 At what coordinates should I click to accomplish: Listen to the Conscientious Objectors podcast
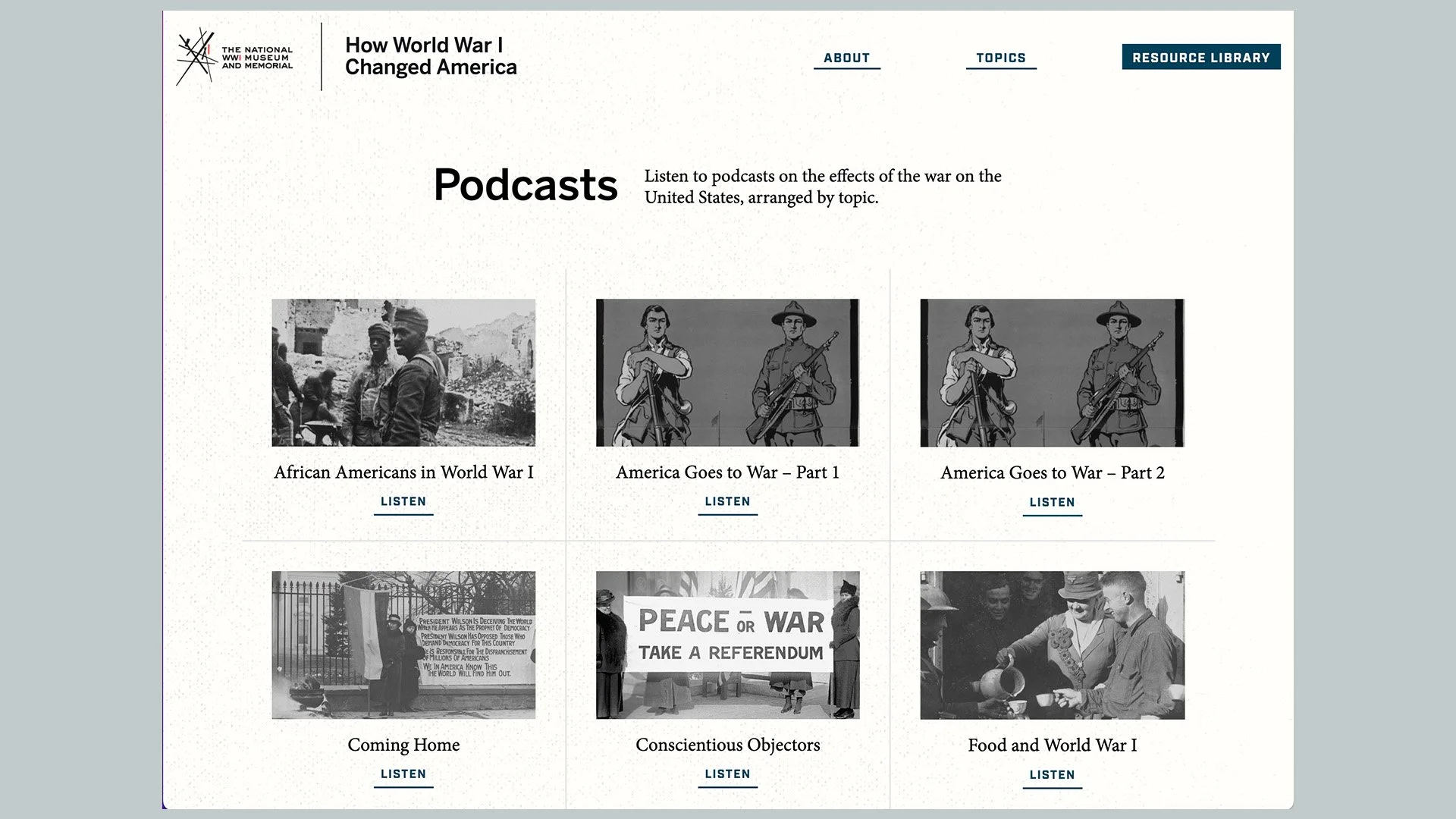point(727,776)
